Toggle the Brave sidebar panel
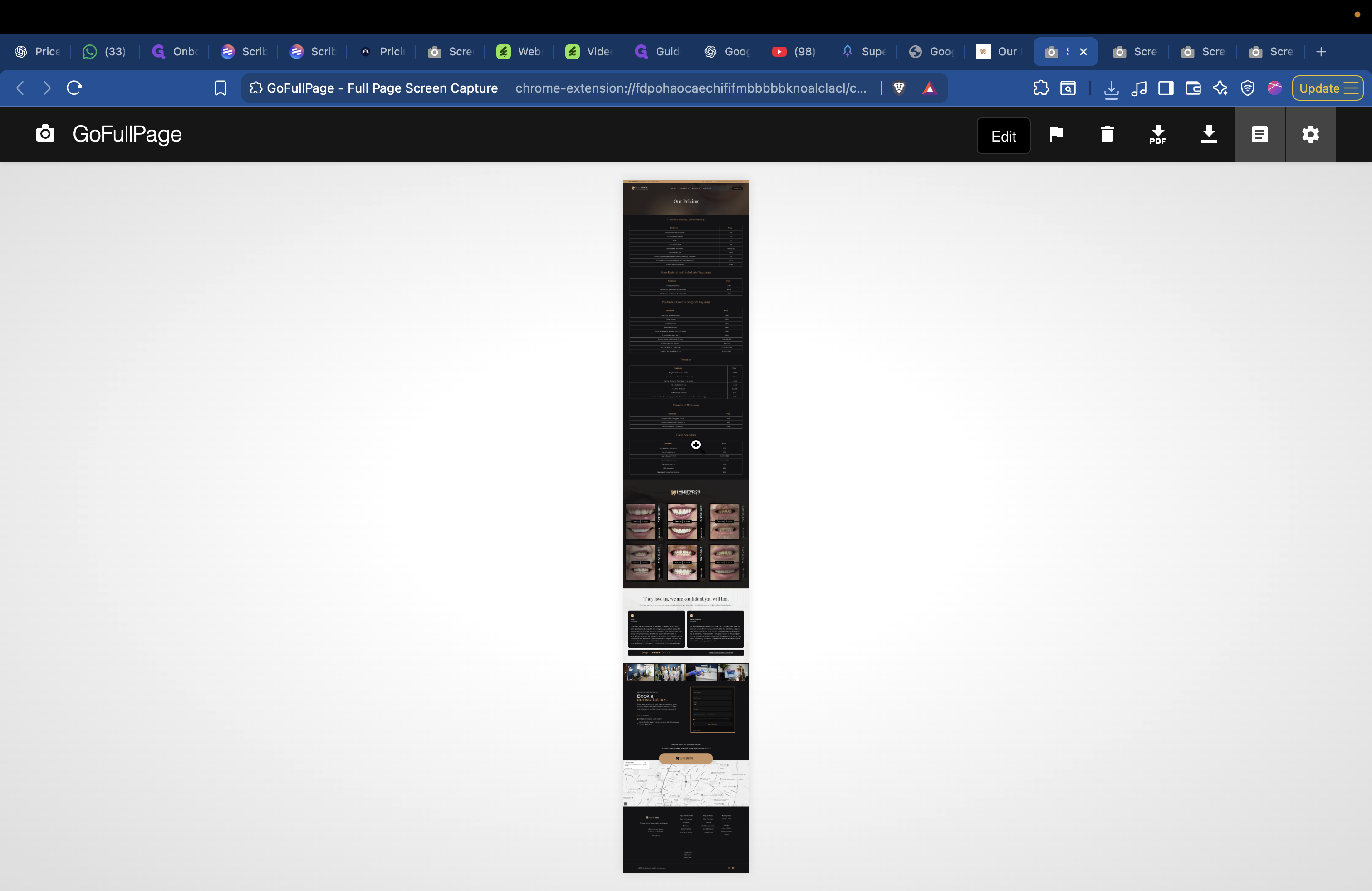 (x=1166, y=88)
